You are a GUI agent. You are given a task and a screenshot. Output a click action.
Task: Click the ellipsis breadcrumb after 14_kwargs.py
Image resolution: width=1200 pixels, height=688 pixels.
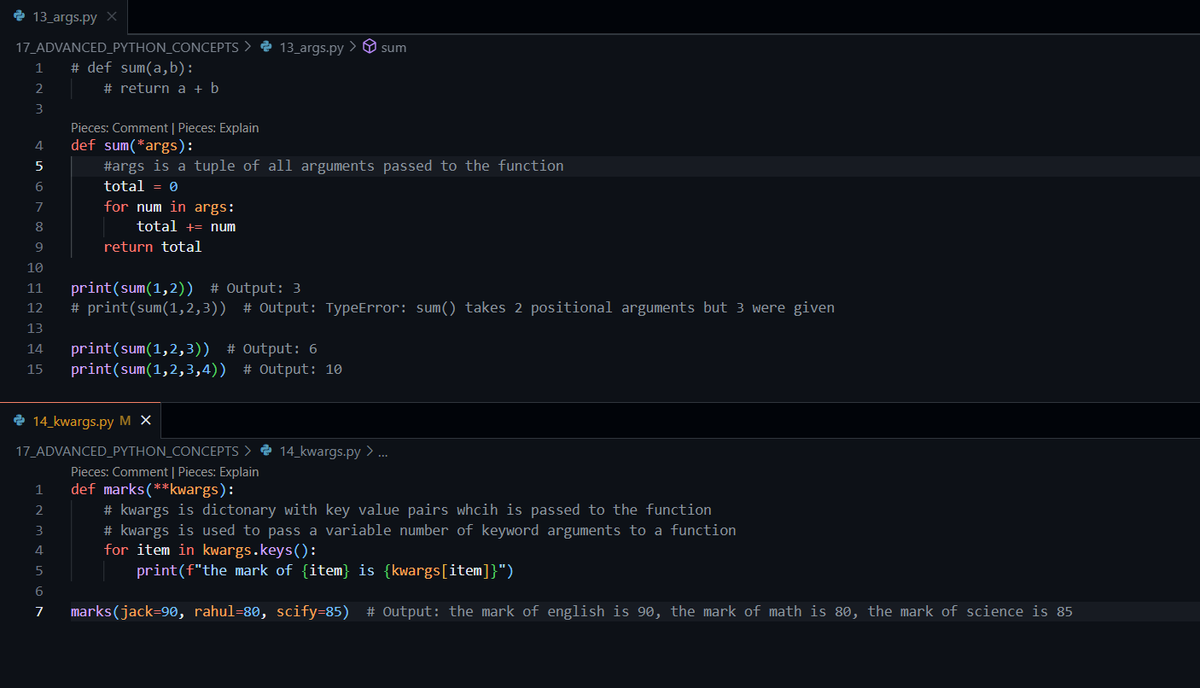click(x=383, y=452)
